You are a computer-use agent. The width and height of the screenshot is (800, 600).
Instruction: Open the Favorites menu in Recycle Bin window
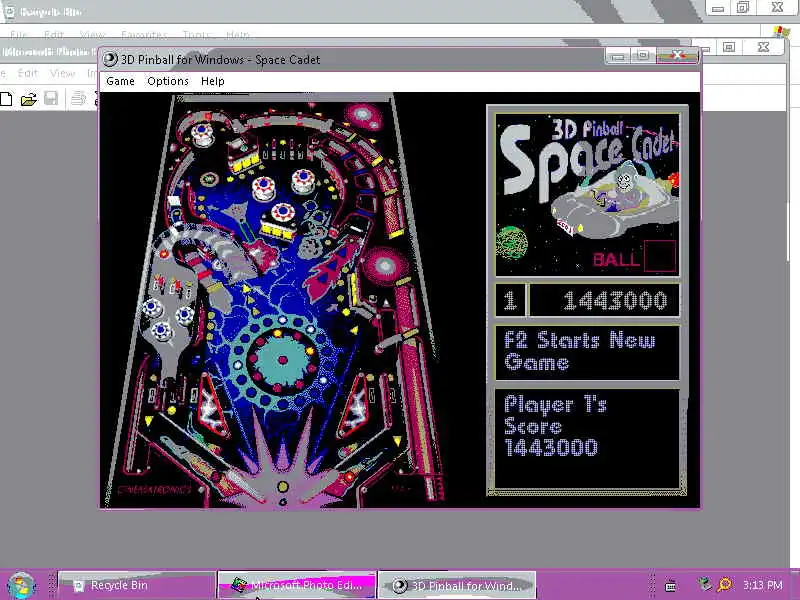[x=144, y=35]
